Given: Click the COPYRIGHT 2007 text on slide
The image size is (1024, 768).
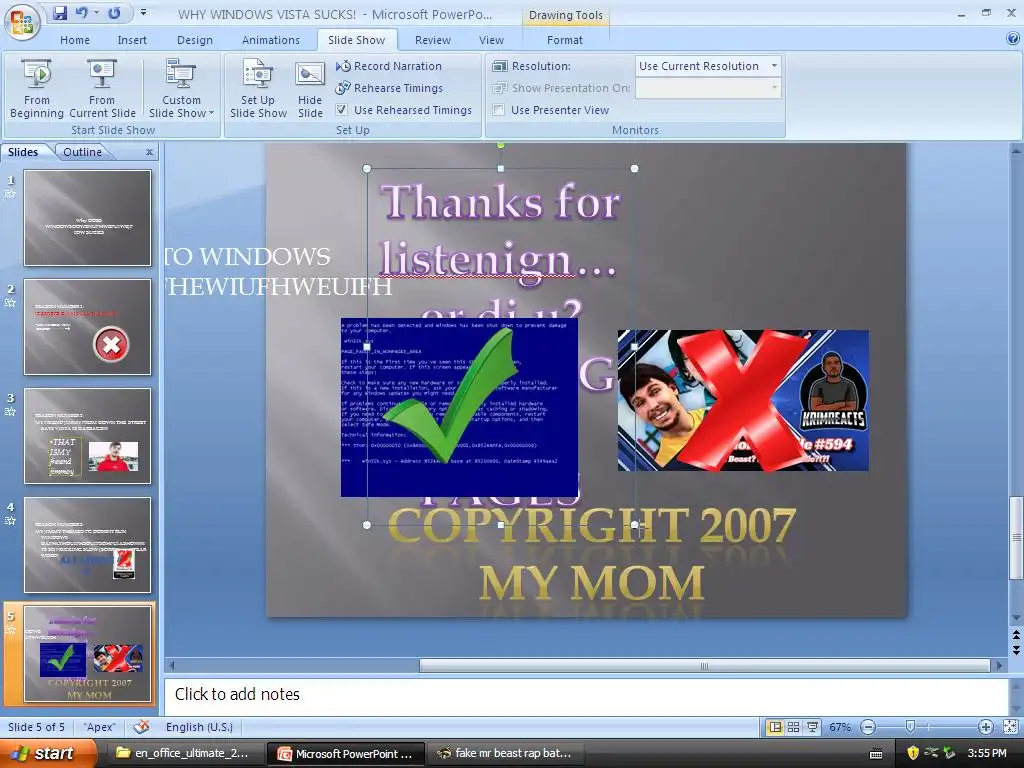Looking at the screenshot, I should (591, 526).
